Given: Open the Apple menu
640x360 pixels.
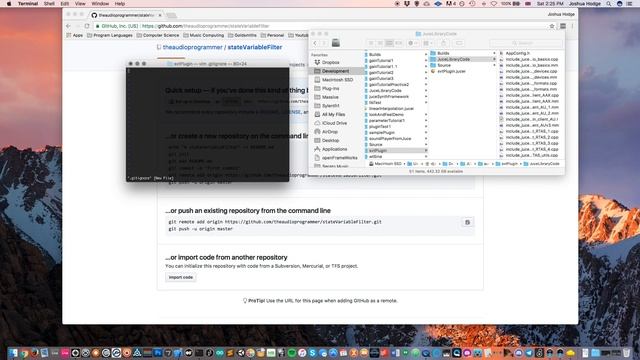Looking at the screenshot, I should click(9, 3).
